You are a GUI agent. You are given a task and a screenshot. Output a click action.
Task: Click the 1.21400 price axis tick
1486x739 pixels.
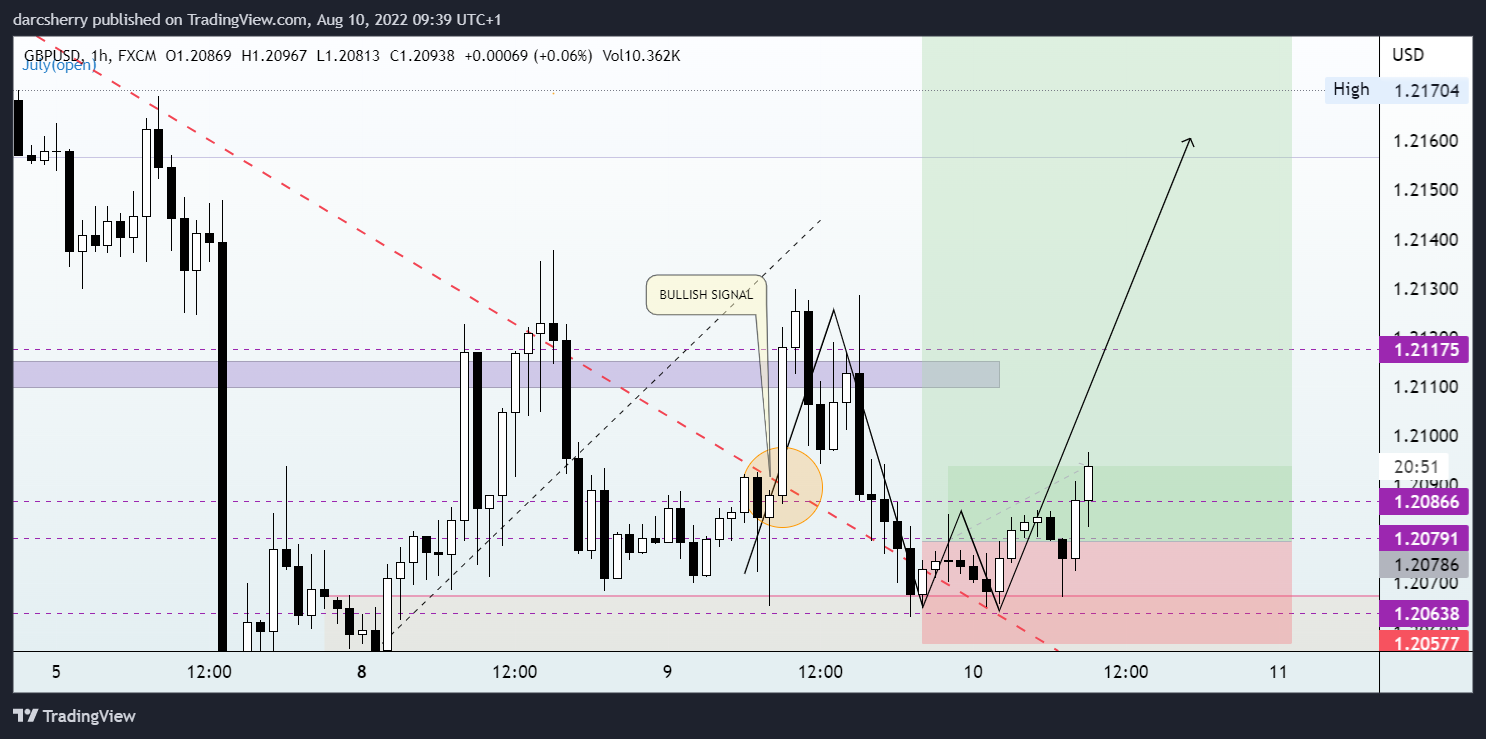point(1424,240)
